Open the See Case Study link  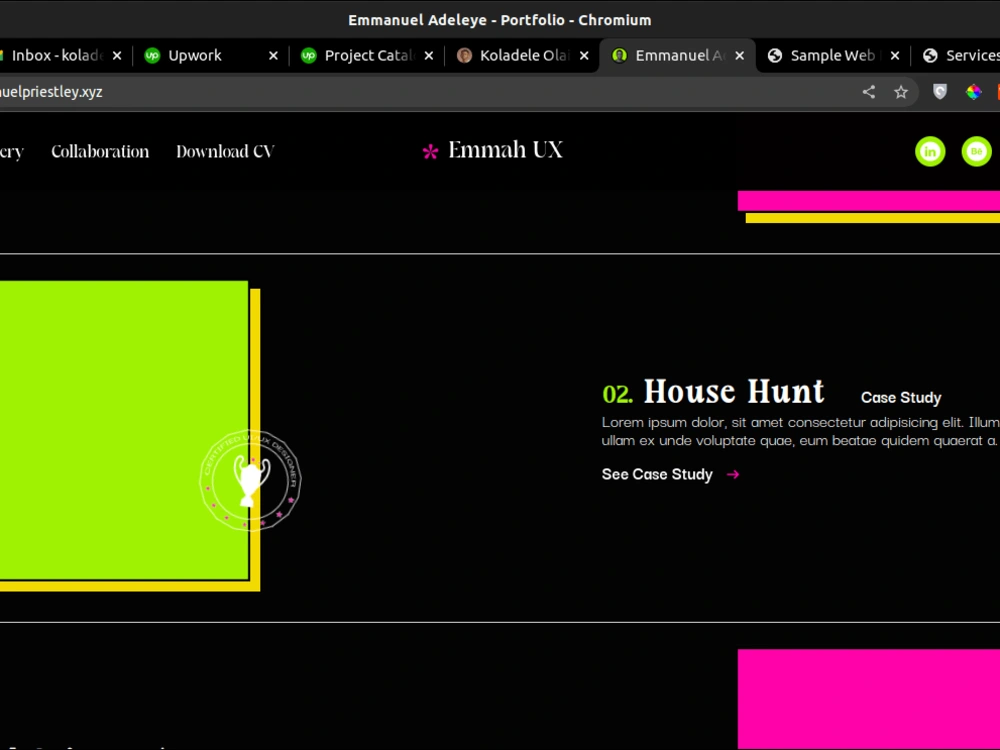(x=657, y=474)
